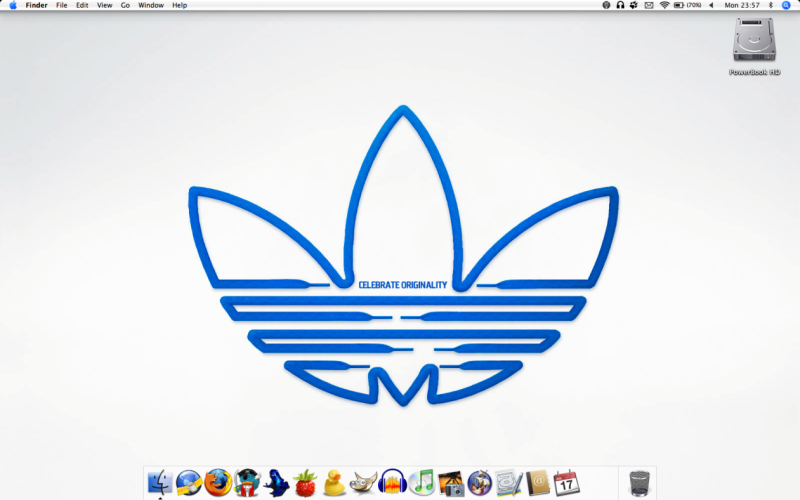This screenshot has width=800, height=500.
Task: Open the round blue horse icon in dock
Action: 480,483
